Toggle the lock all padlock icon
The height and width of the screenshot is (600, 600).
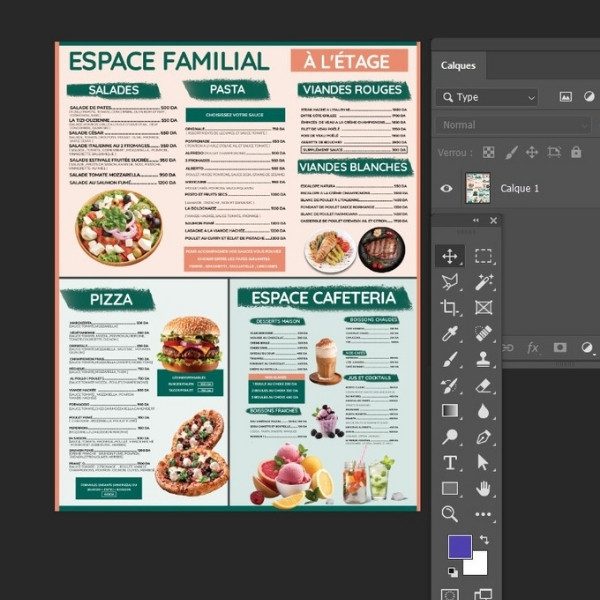point(576,153)
